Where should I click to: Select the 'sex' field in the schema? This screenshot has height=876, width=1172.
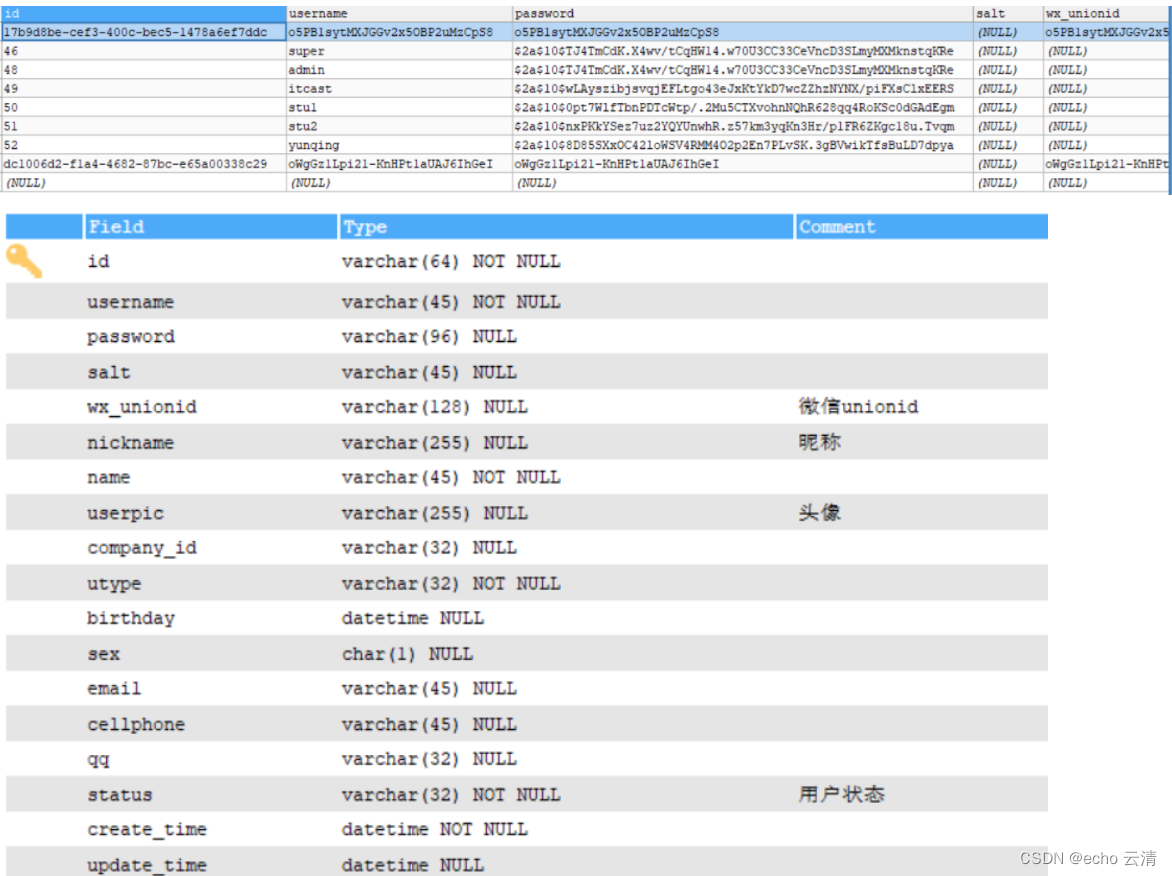tap(103, 654)
